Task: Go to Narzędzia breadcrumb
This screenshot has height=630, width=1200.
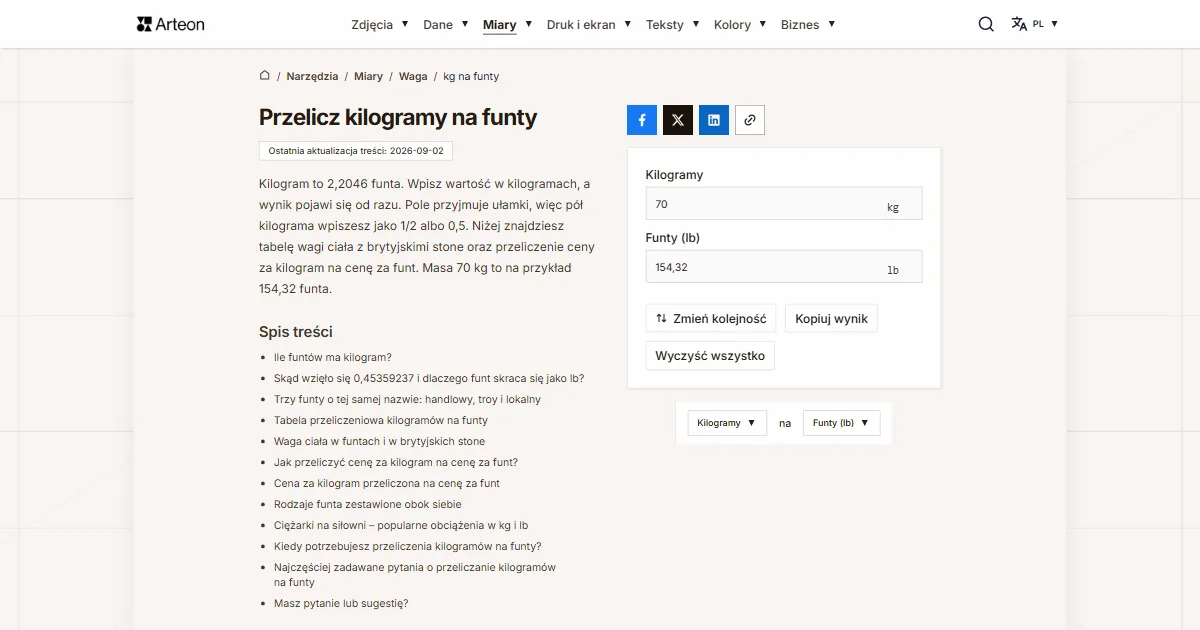Action: point(312,76)
